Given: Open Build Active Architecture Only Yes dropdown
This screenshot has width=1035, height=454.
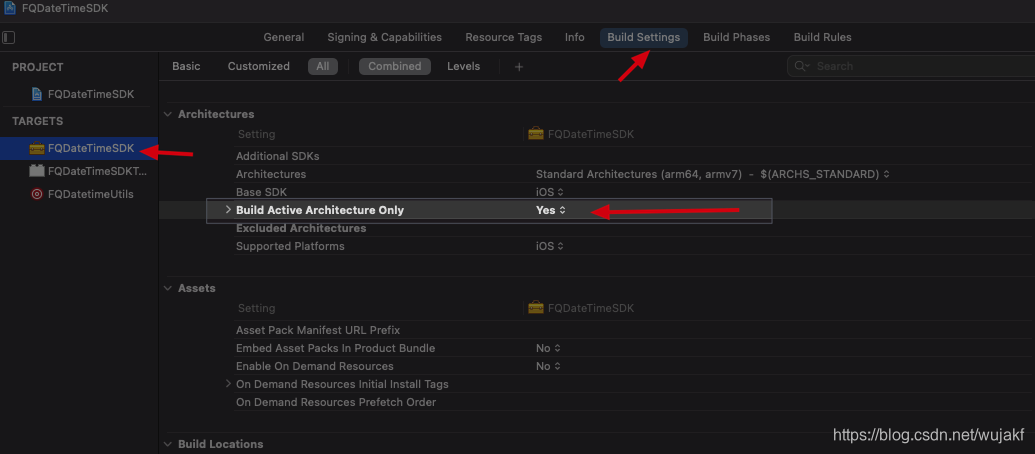Looking at the screenshot, I should click(x=551, y=211).
